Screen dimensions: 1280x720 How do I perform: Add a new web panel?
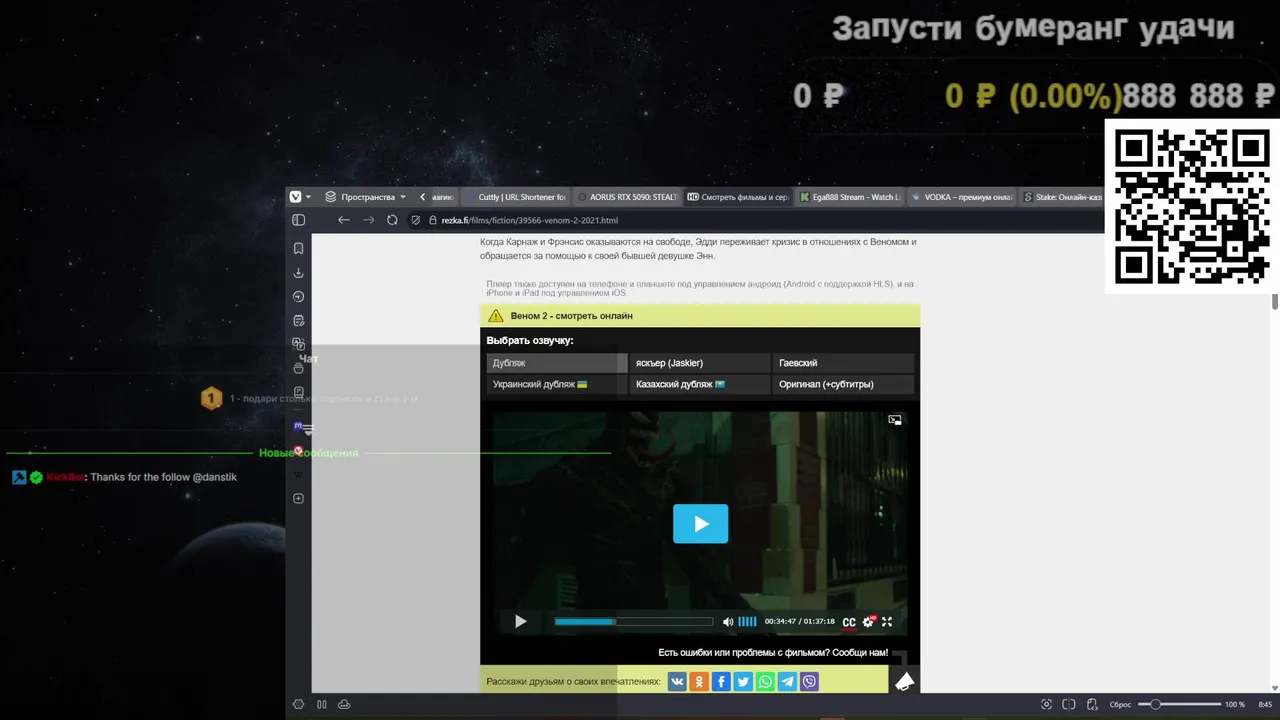point(298,498)
